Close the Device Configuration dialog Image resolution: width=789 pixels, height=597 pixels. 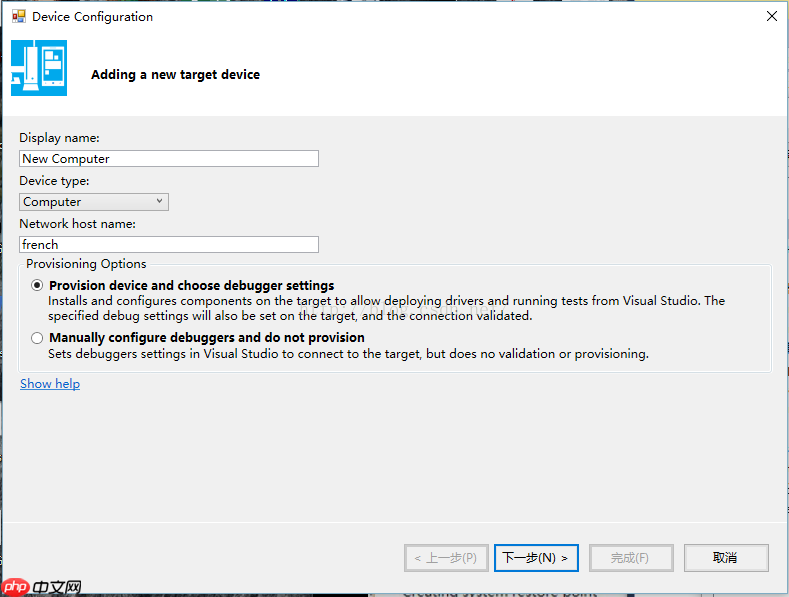pyautogui.click(x=771, y=17)
